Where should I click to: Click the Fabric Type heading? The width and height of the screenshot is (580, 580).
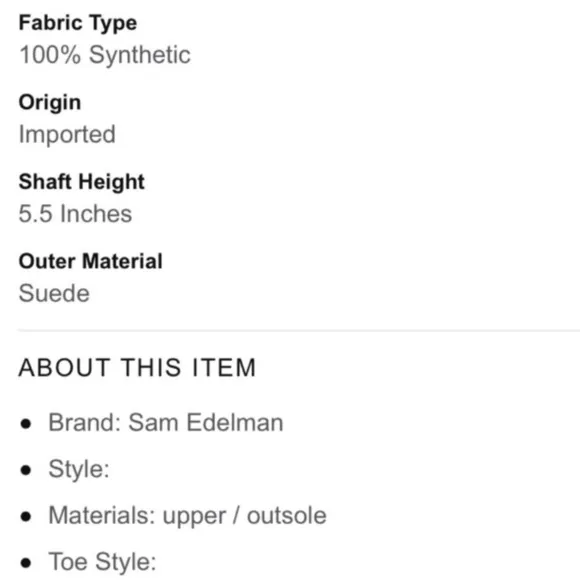tap(78, 24)
